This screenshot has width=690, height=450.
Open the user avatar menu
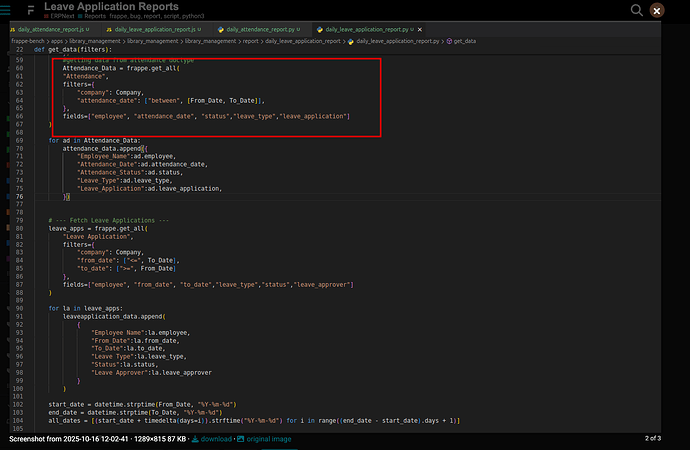coord(657,10)
